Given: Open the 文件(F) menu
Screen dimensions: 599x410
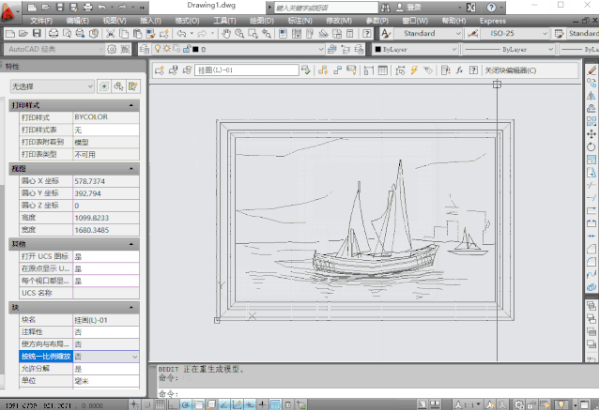Looking at the screenshot, I should pyautogui.click(x=41, y=21).
